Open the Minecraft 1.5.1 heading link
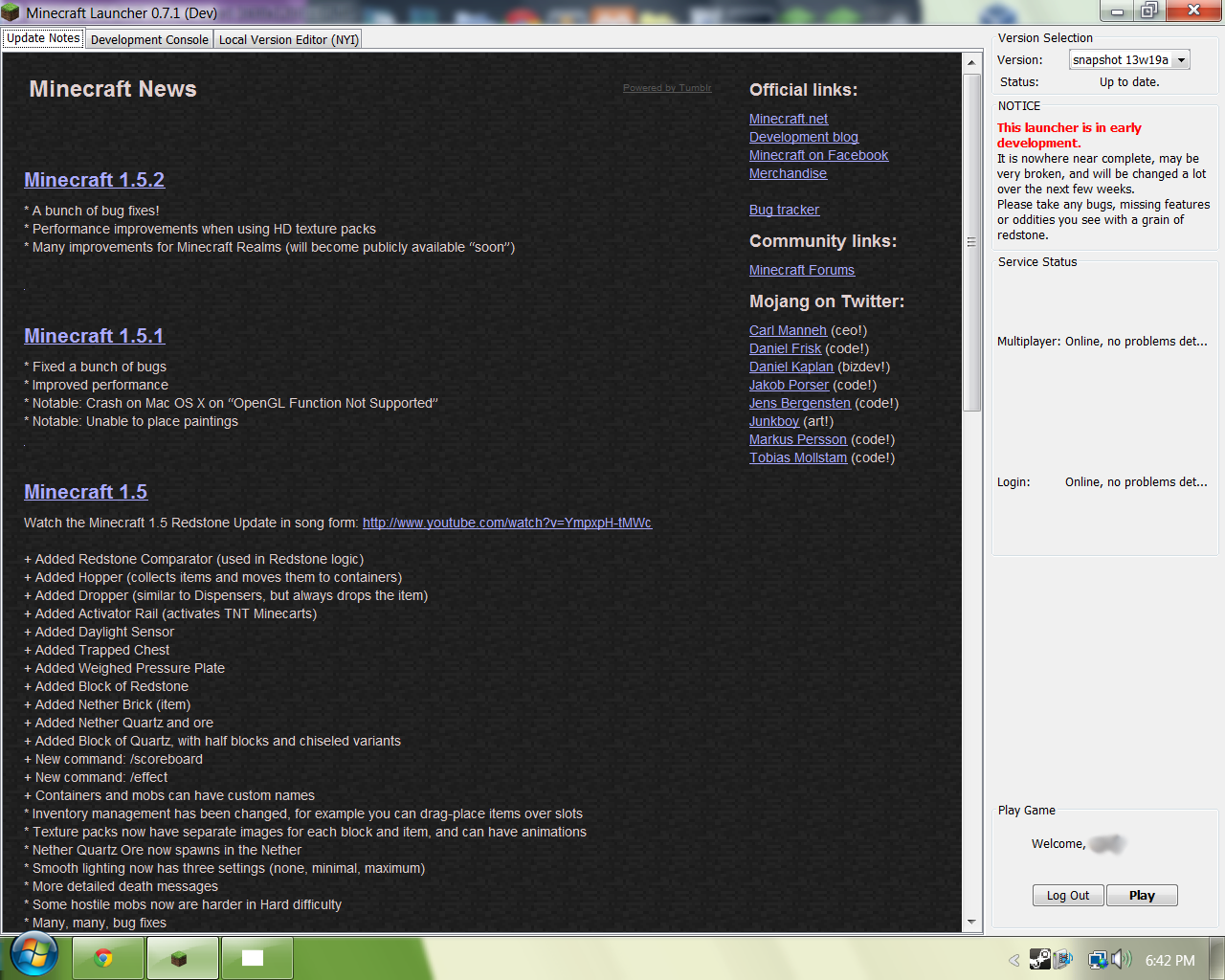The image size is (1225, 980). 94,336
